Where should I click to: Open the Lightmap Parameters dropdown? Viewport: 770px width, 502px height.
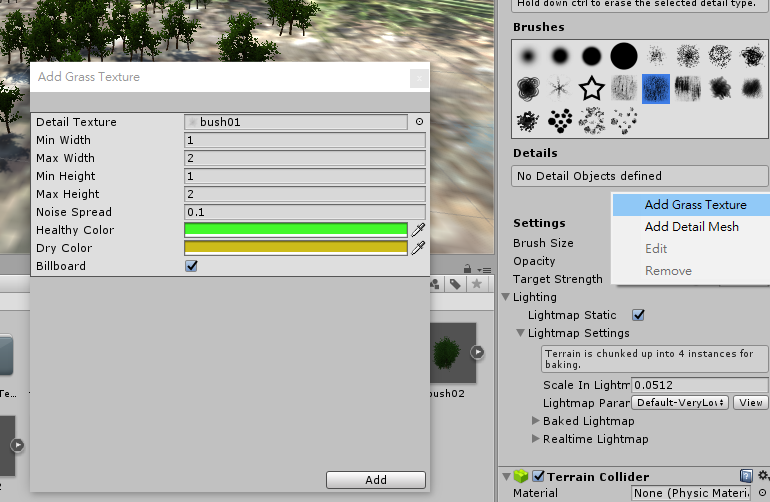click(x=680, y=403)
